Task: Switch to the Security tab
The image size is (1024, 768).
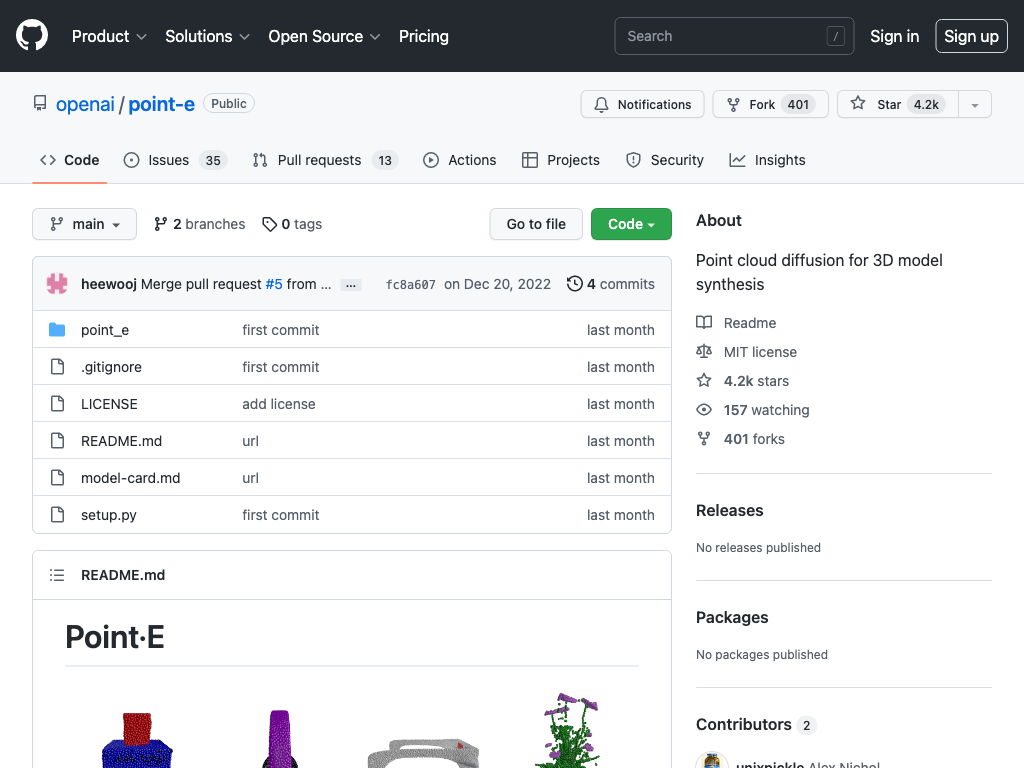Action: coord(665,160)
